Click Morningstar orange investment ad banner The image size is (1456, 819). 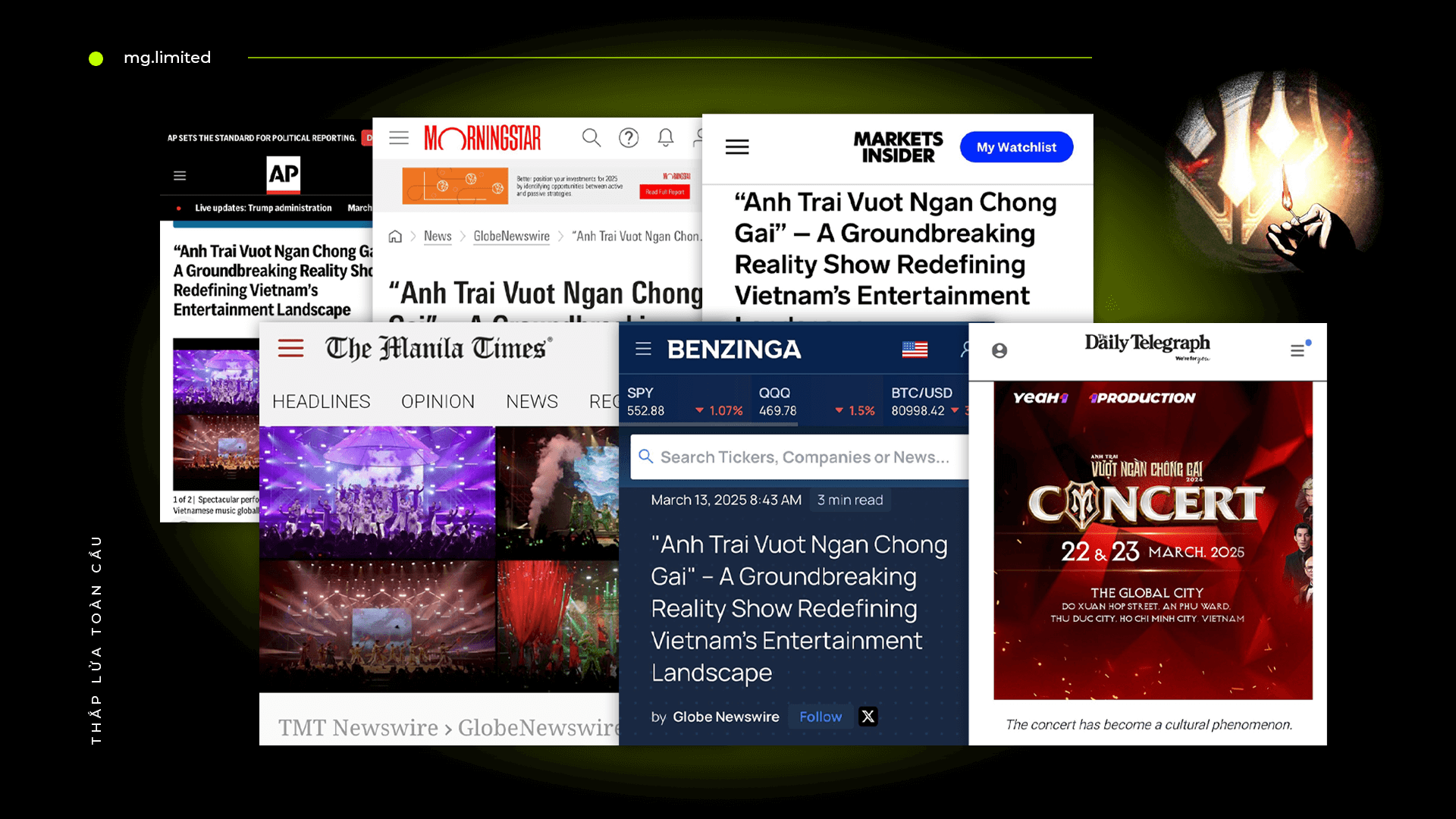tap(546, 186)
